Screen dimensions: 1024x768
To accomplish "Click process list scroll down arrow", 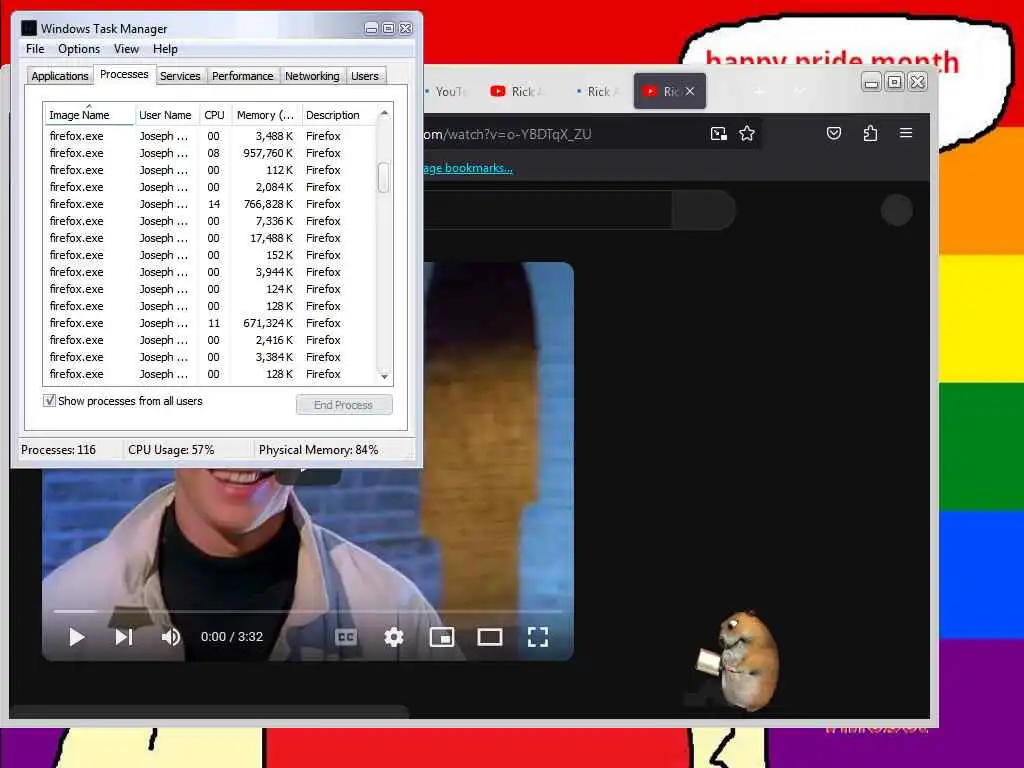I will [384, 376].
